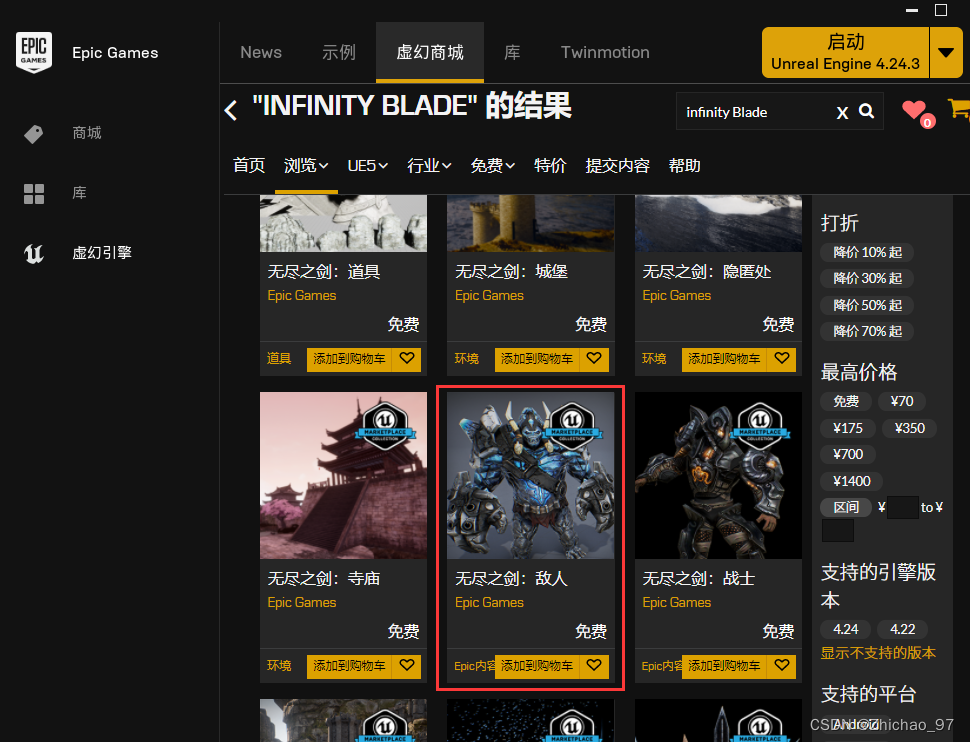This screenshot has height=742, width=970.
Task: Favorite 无尽之剑：敌人 with heart icon
Action: pos(594,665)
